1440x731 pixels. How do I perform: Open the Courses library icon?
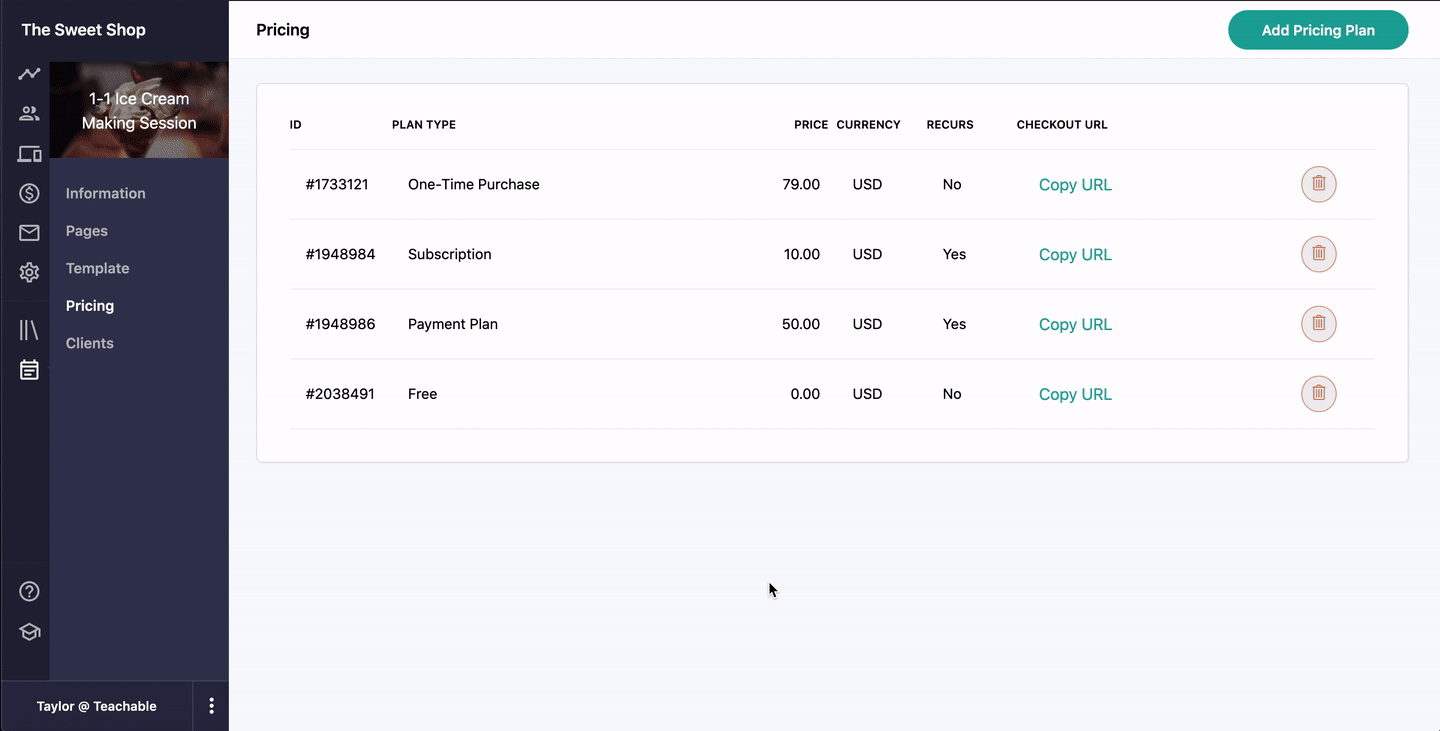(x=29, y=330)
